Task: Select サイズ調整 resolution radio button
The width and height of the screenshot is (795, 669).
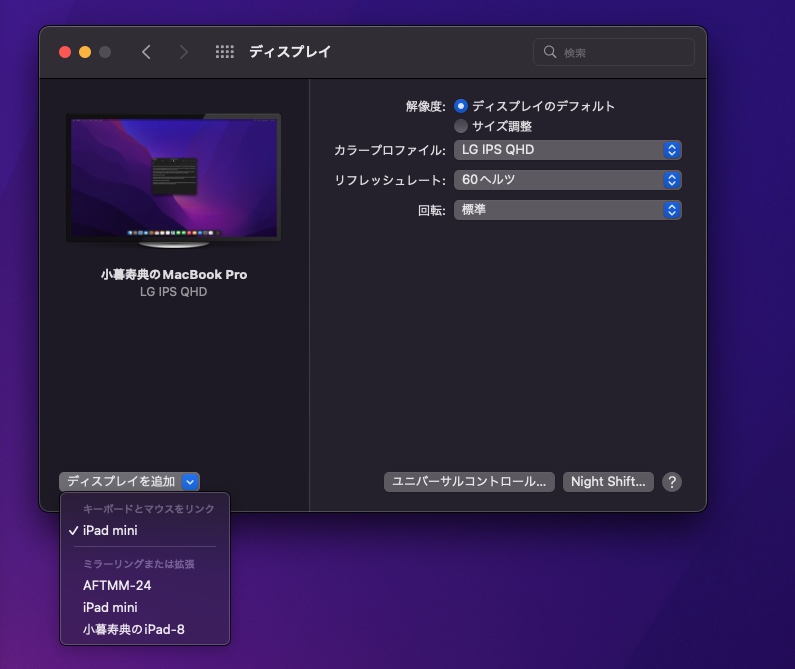Action: click(x=461, y=126)
